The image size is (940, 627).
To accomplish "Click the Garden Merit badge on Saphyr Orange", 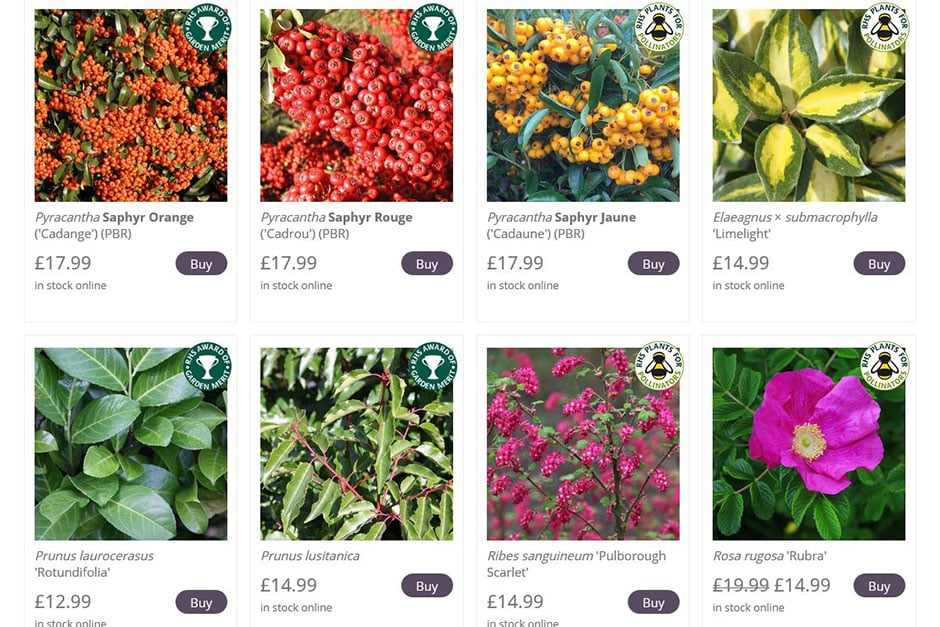I will click(x=207, y=28).
